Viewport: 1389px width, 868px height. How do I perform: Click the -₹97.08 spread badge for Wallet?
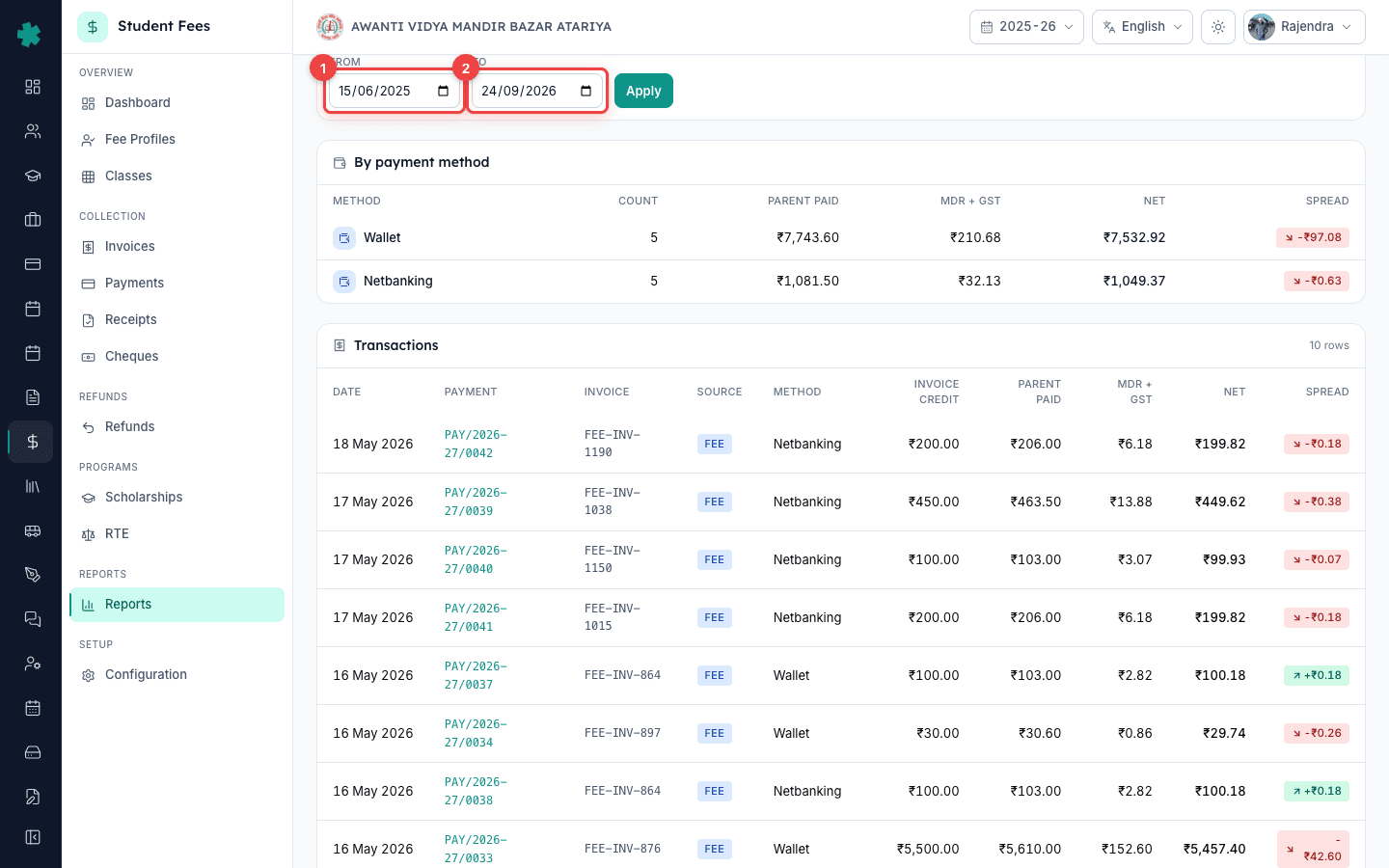[1313, 237]
